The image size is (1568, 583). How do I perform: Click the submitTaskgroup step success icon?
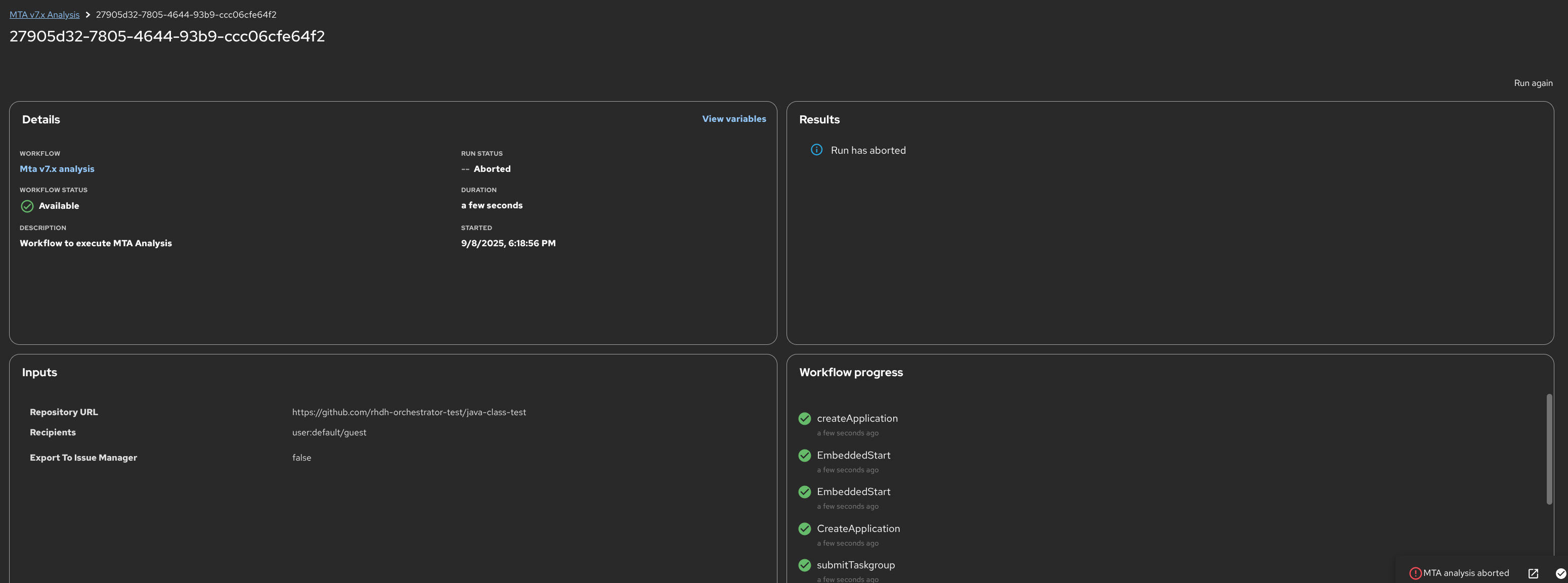click(x=804, y=565)
